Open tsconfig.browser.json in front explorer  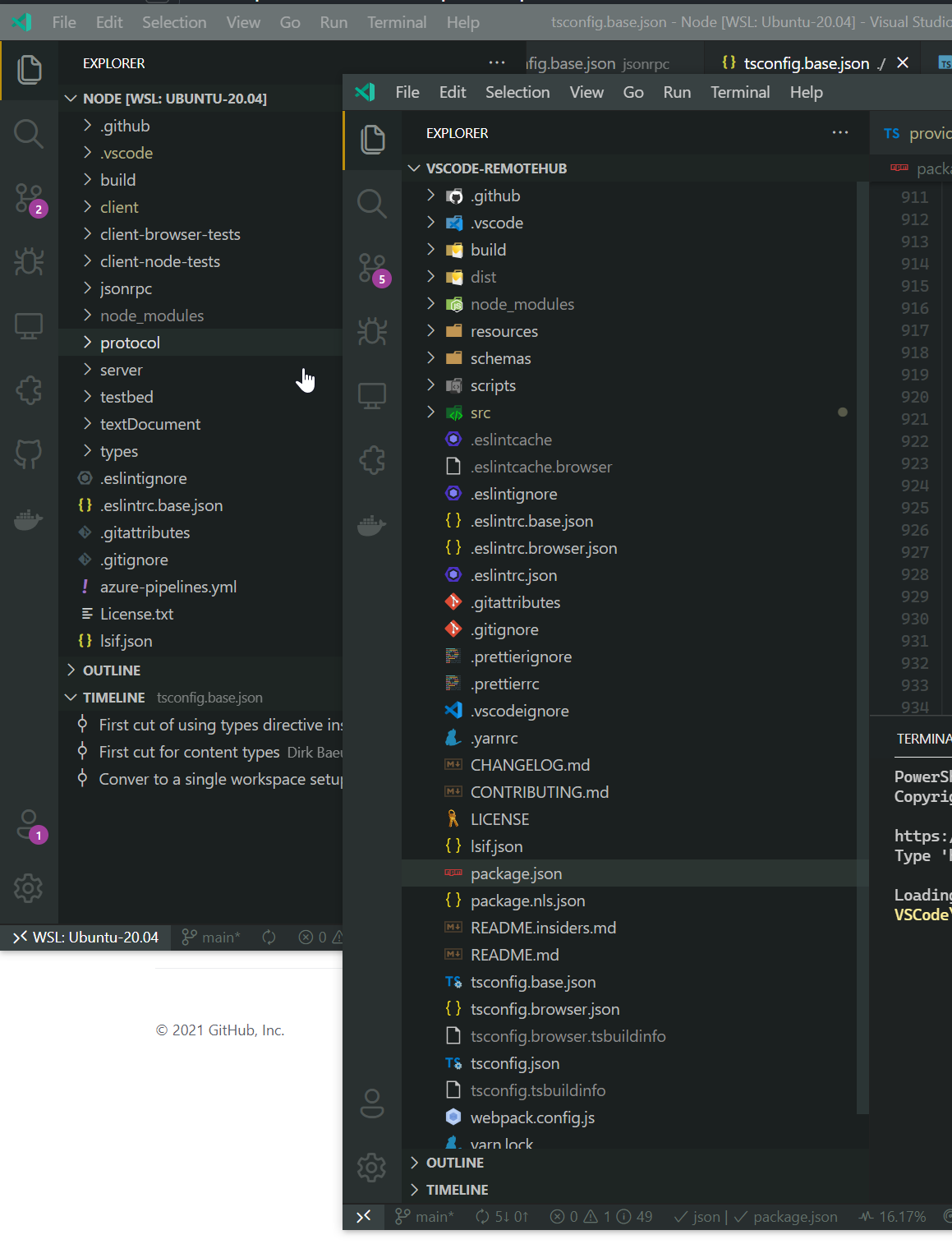pos(634,1009)
